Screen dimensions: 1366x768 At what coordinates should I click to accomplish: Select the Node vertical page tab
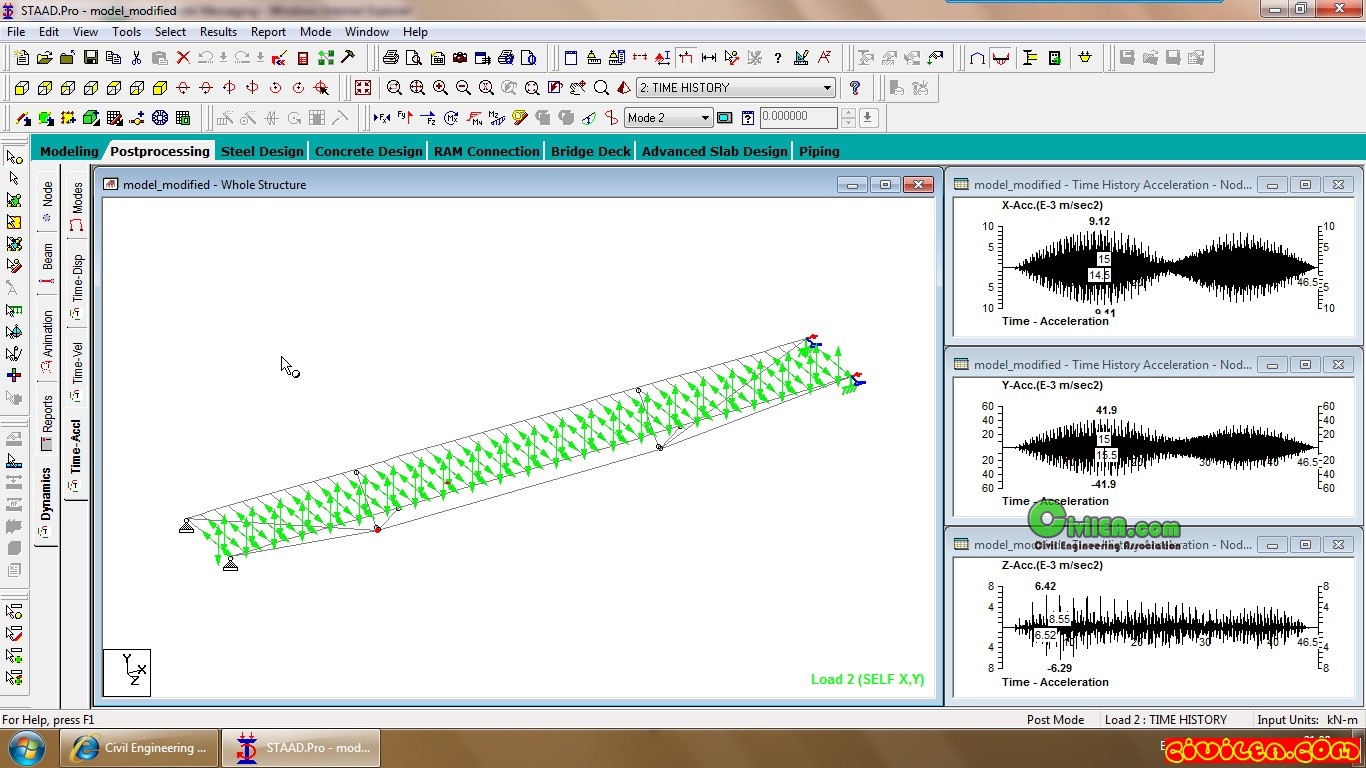pos(47,201)
